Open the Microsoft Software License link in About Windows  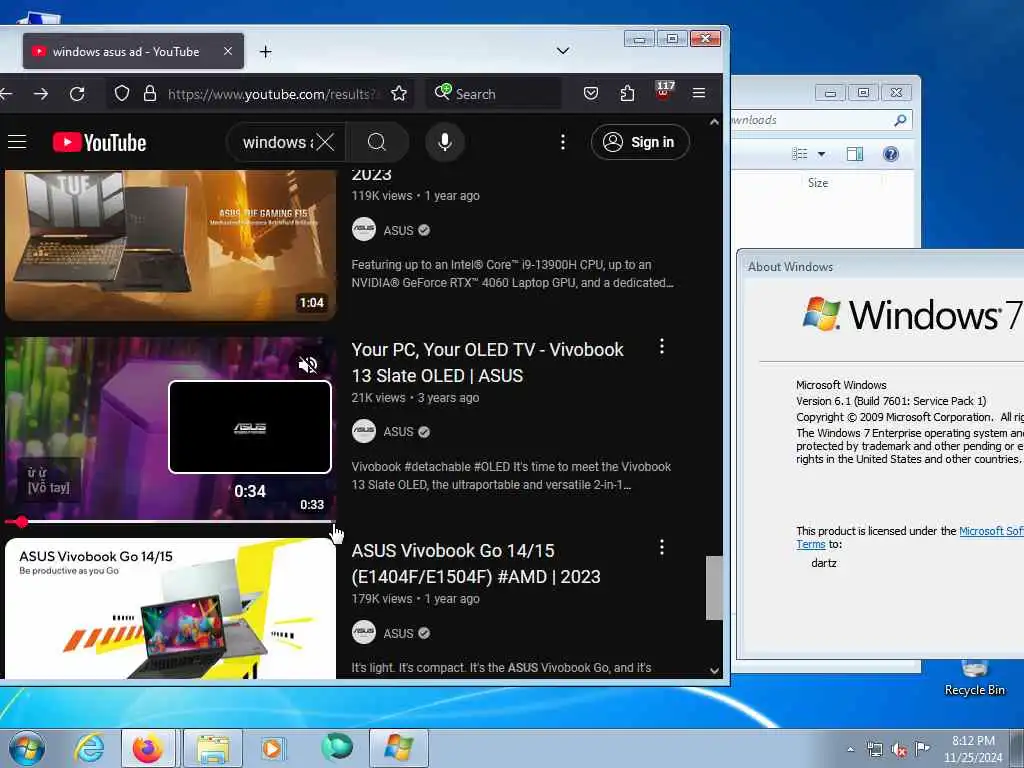click(991, 531)
